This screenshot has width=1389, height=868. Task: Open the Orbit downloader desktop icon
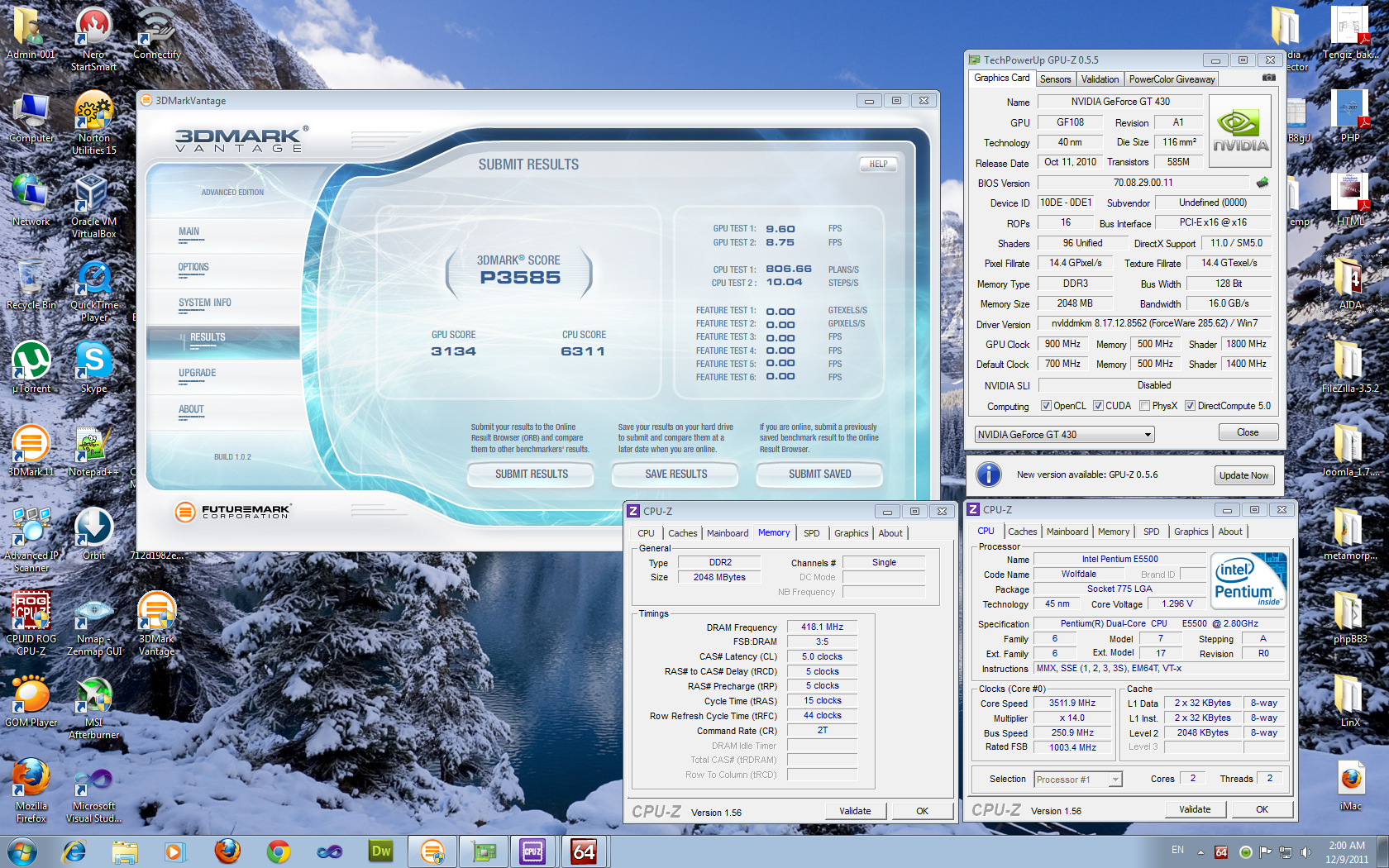click(x=93, y=534)
